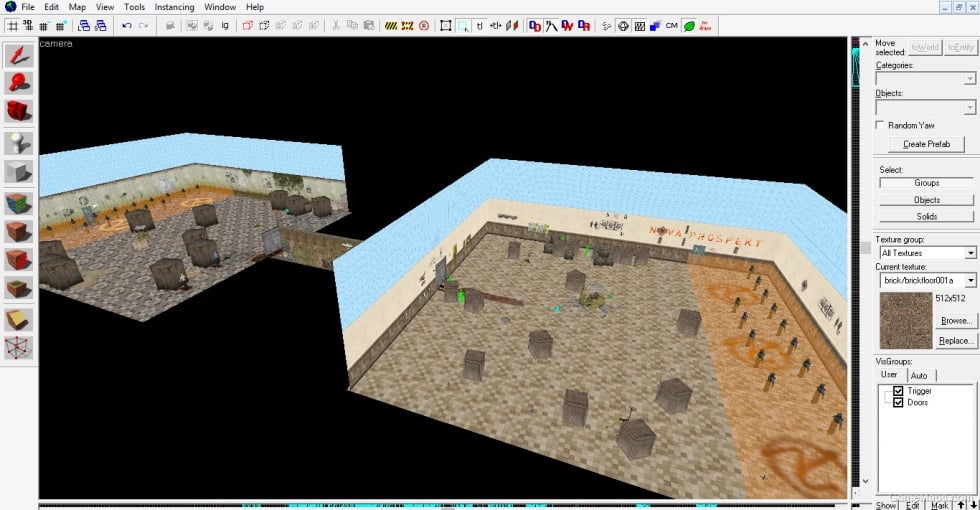Image resolution: width=980 pixels, height=510 pixels.
Task: Toggle CM collision models display
Action: [672, 26]
